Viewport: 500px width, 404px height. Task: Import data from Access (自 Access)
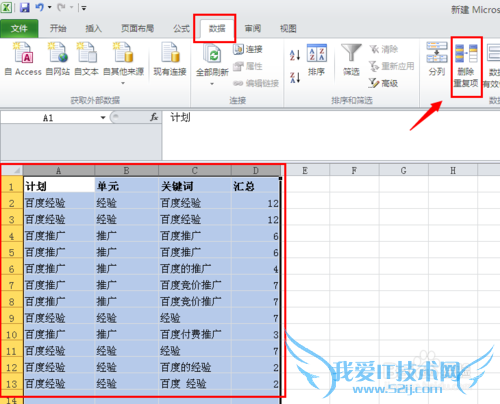tap(23, 59)
